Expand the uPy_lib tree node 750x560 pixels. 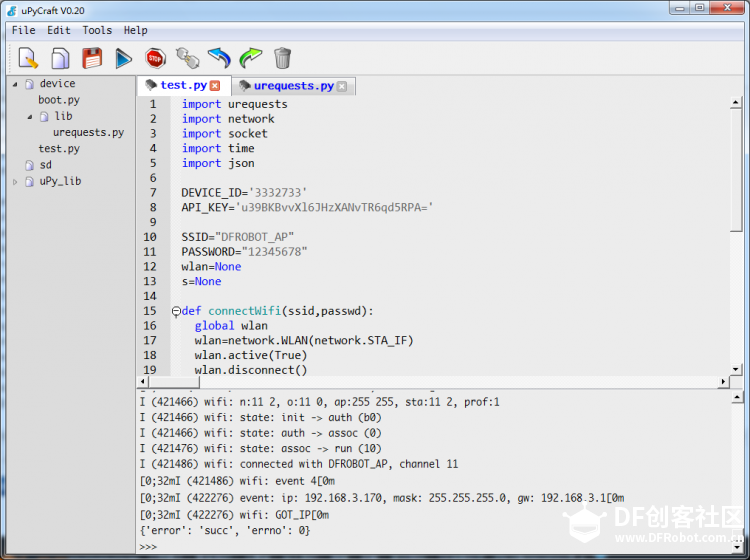click(15, 182)
